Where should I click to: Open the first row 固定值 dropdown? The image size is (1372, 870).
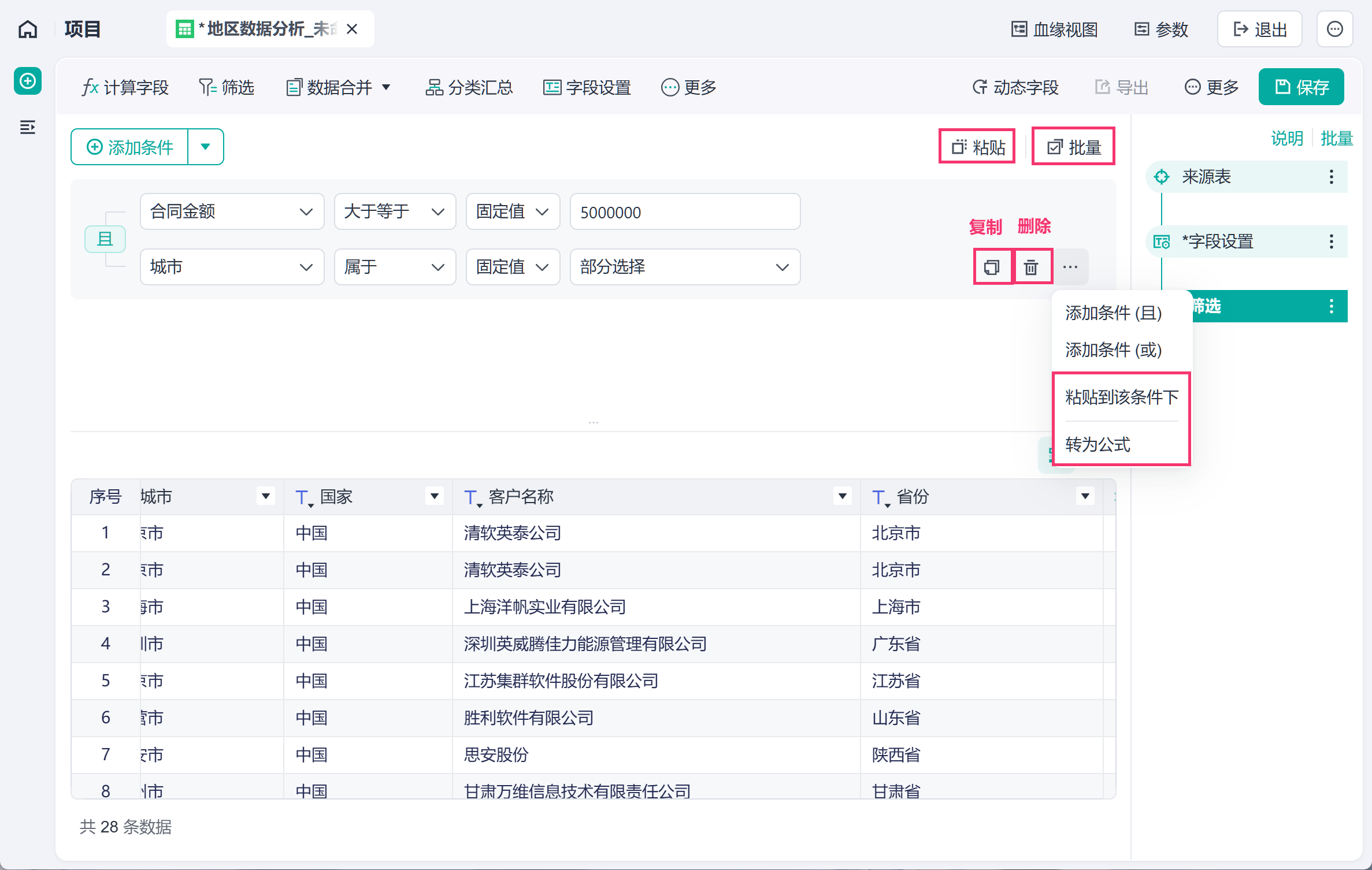513,211
